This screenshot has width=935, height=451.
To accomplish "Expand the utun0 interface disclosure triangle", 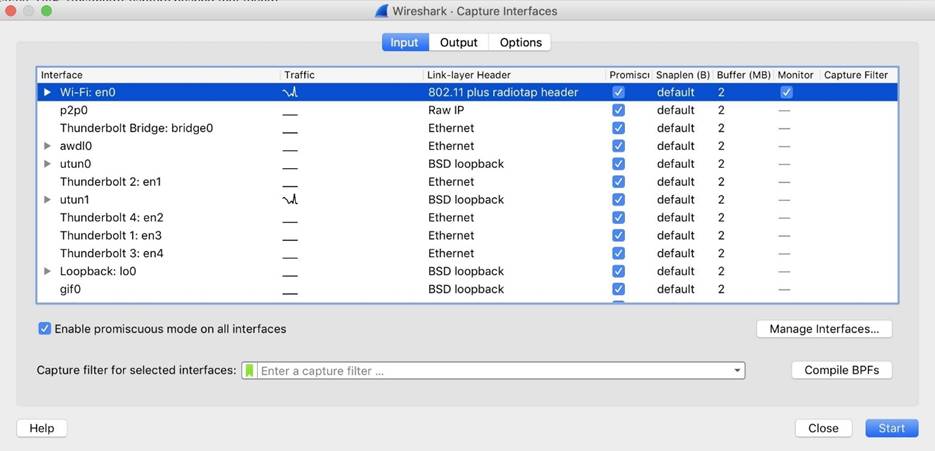I will (x=47, y=164).
